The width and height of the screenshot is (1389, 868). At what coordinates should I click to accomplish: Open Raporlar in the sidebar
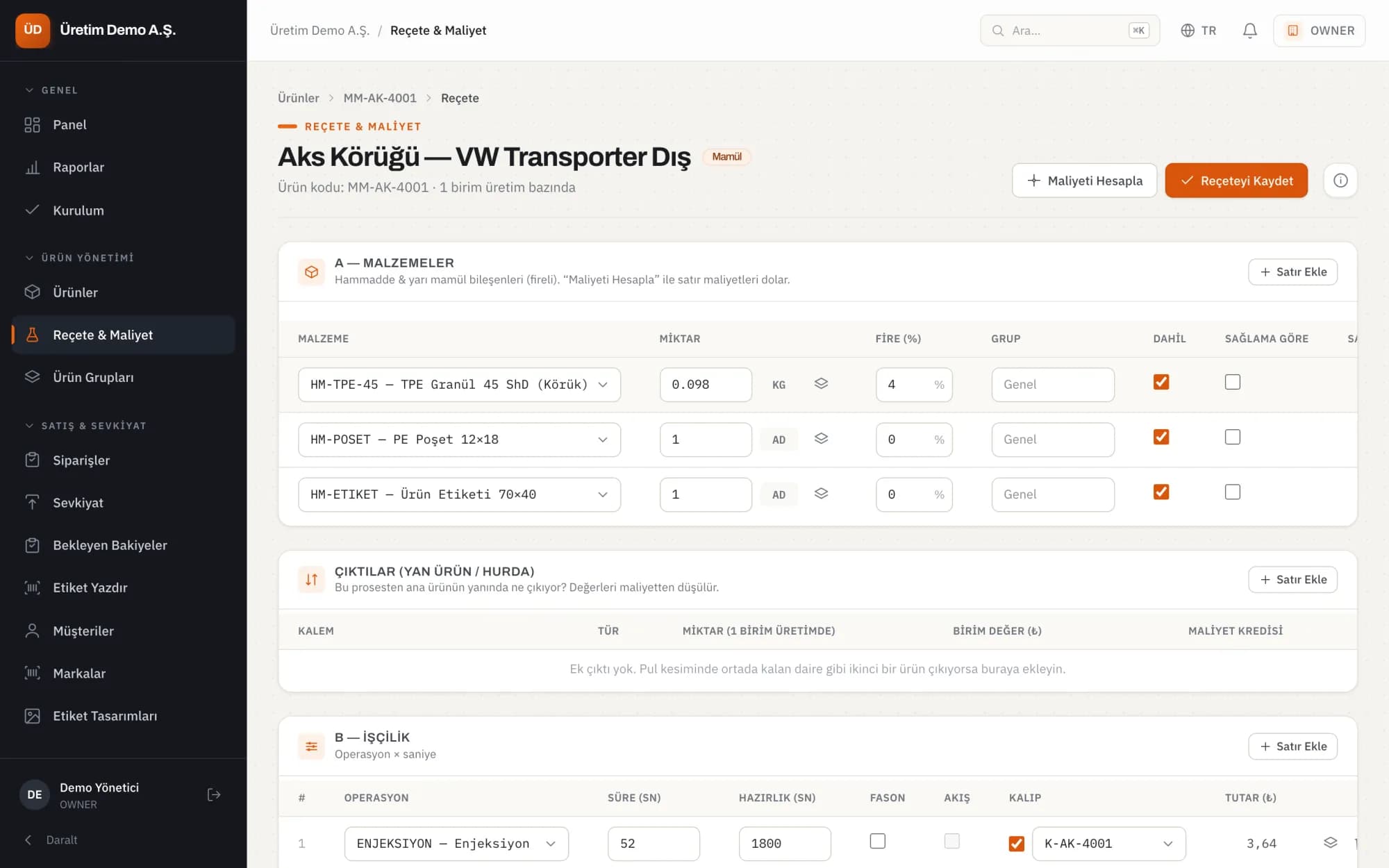click(x=124, y=167)
